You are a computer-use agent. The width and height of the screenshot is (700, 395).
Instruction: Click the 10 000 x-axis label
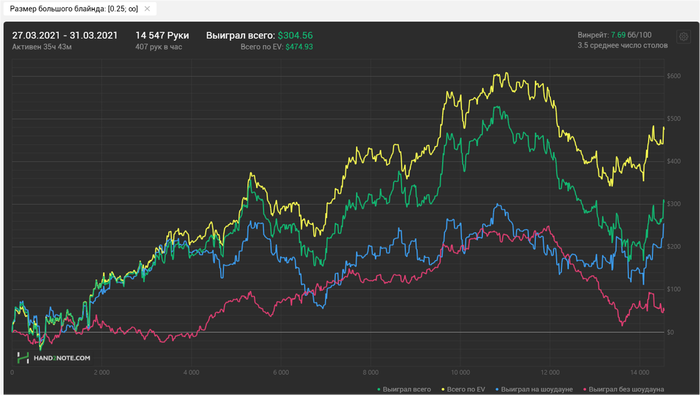click(460, 372)
